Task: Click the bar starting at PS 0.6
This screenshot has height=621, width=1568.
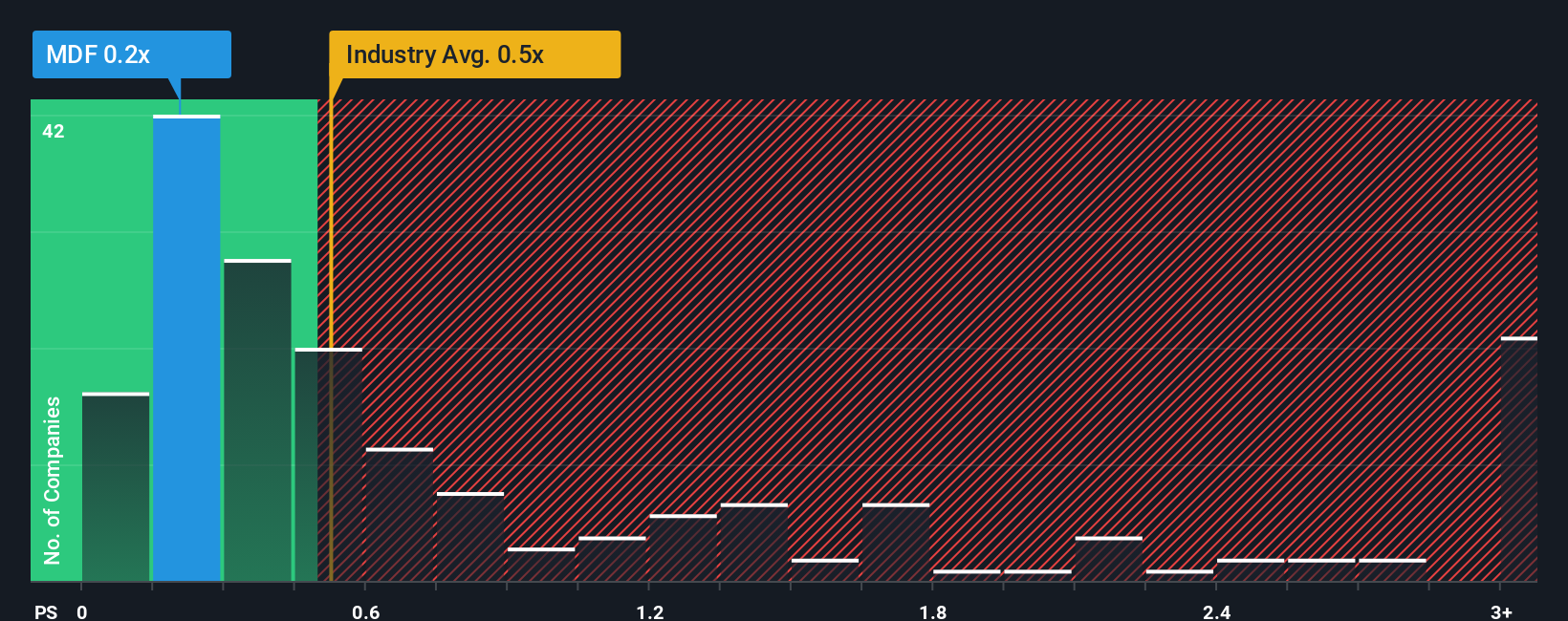Action: tap(400, 515)
